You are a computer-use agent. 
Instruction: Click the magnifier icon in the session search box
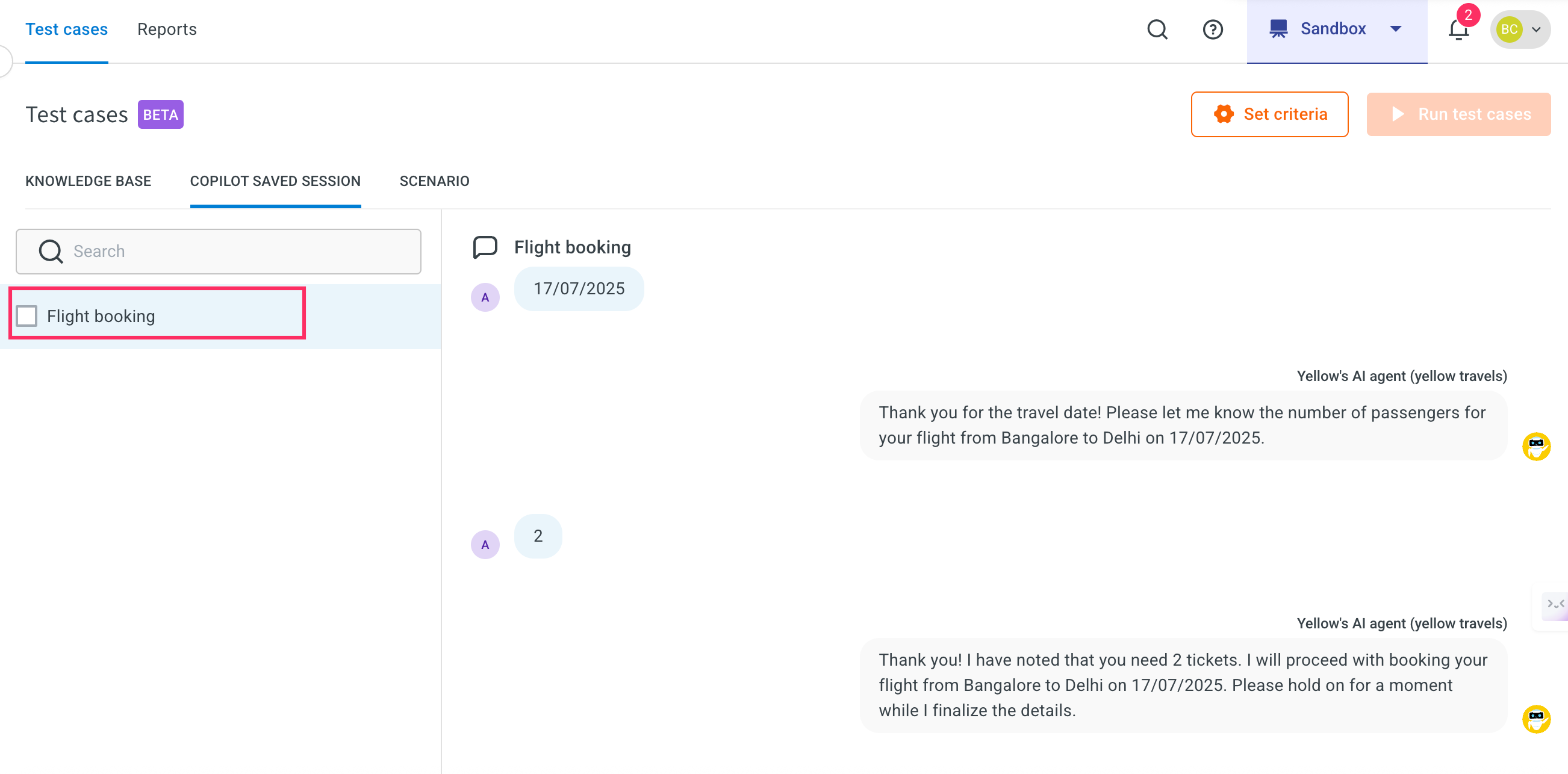click(x=51, y=252)
